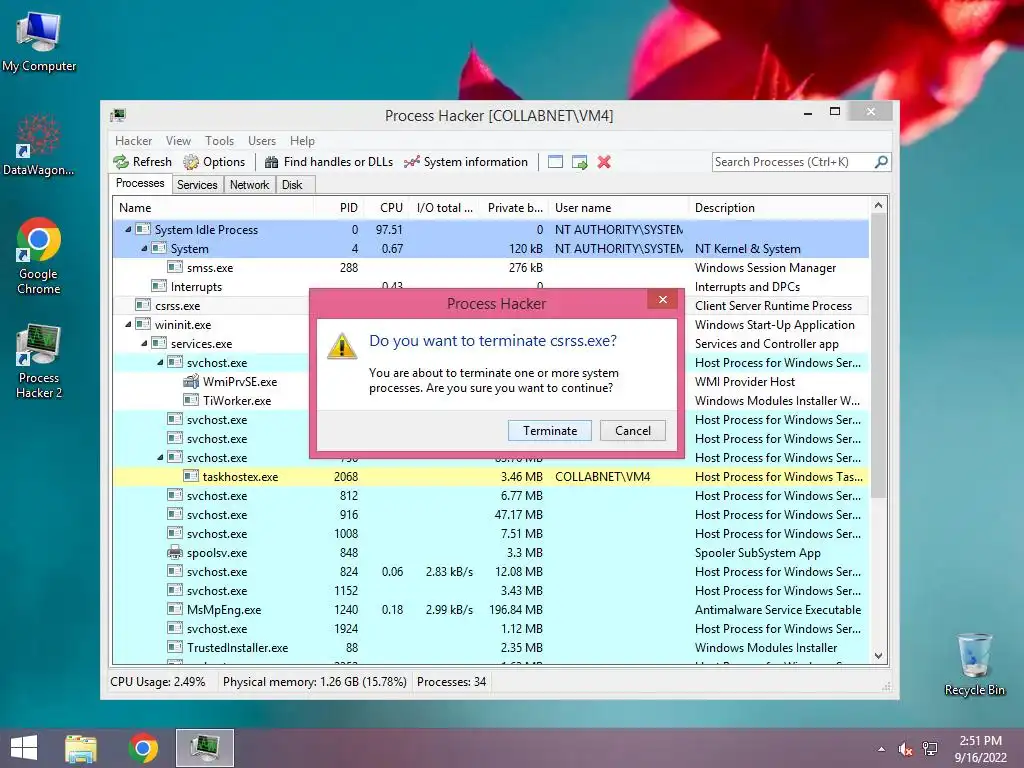
Task: Close the Process Hacker confirmation dialog
Action: pos(663,299)
